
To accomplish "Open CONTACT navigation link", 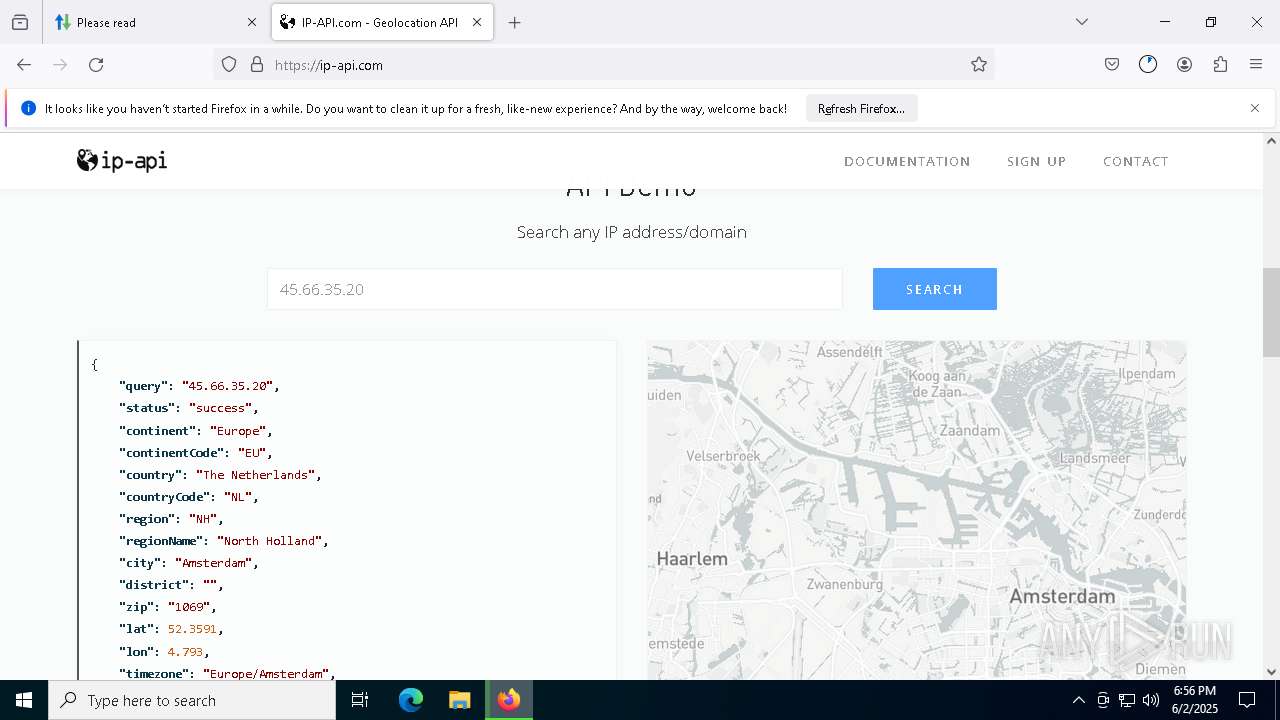I will (1135, 161).
